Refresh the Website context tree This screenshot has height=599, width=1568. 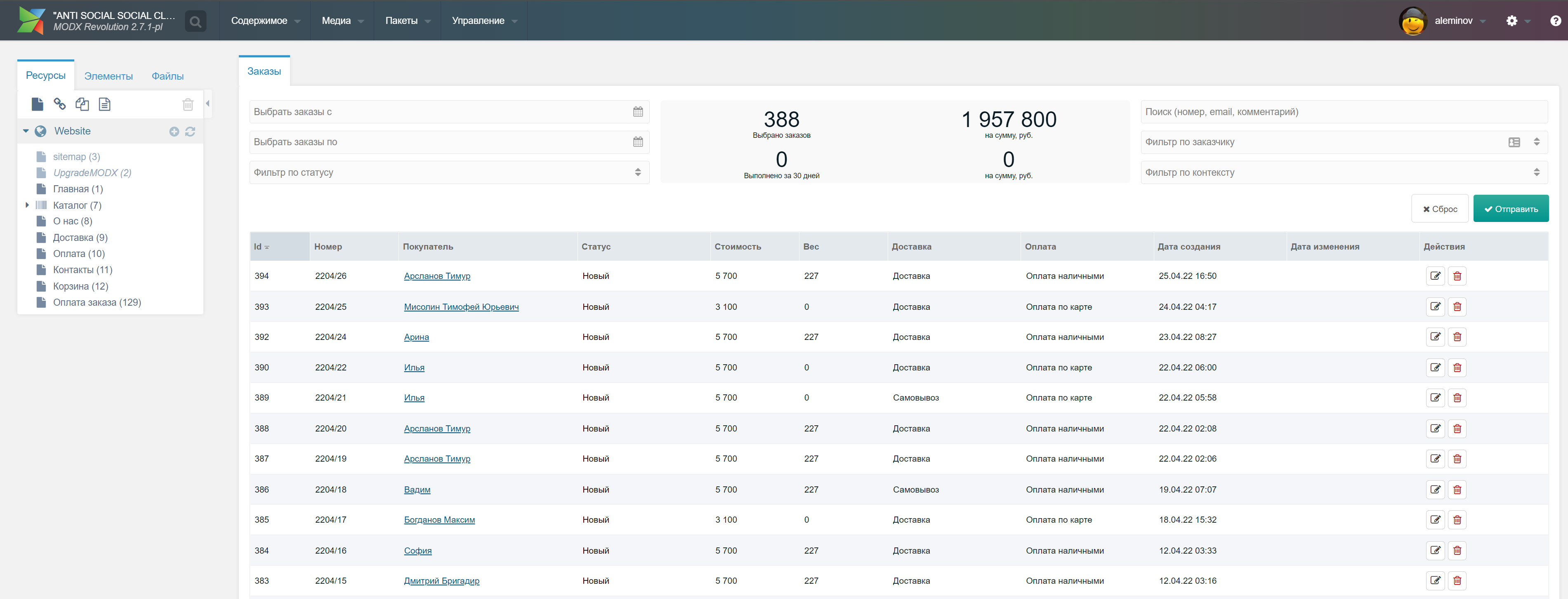[x=190, y=132]
